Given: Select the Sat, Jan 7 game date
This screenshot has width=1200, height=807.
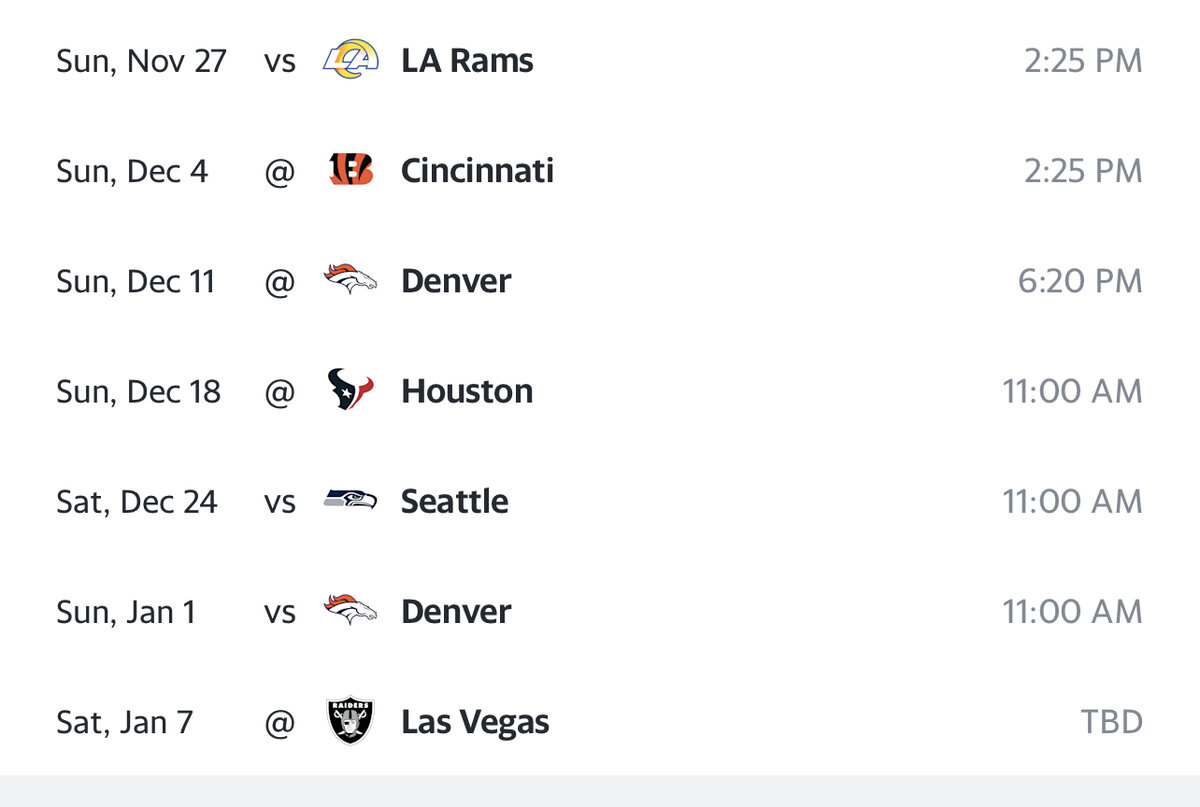Looking at the screenshot, I should point(125,721).
